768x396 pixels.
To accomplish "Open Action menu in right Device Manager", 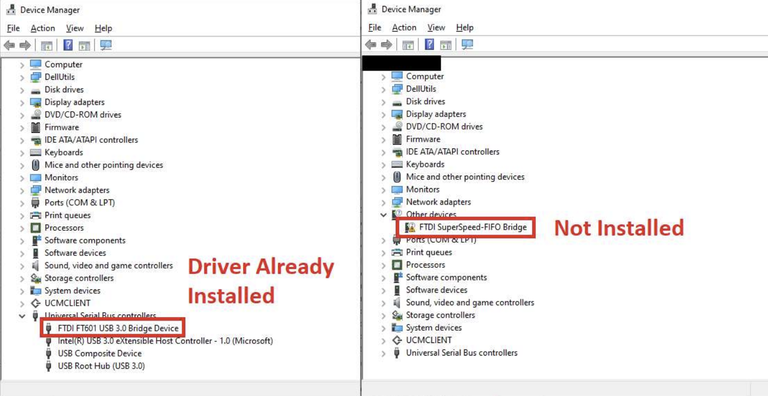I will coord(404,27).
